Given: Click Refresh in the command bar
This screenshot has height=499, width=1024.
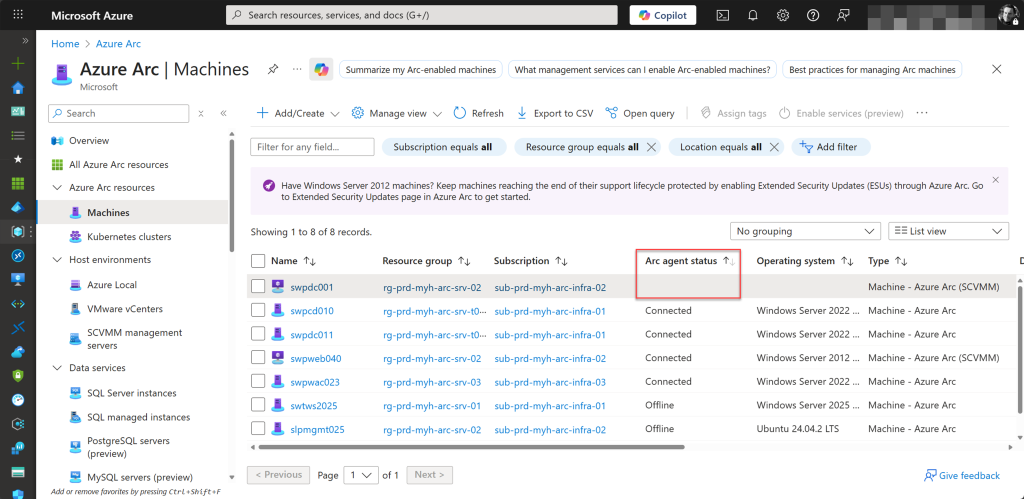Looking at the screenshot, I should [x=478, y=114].
